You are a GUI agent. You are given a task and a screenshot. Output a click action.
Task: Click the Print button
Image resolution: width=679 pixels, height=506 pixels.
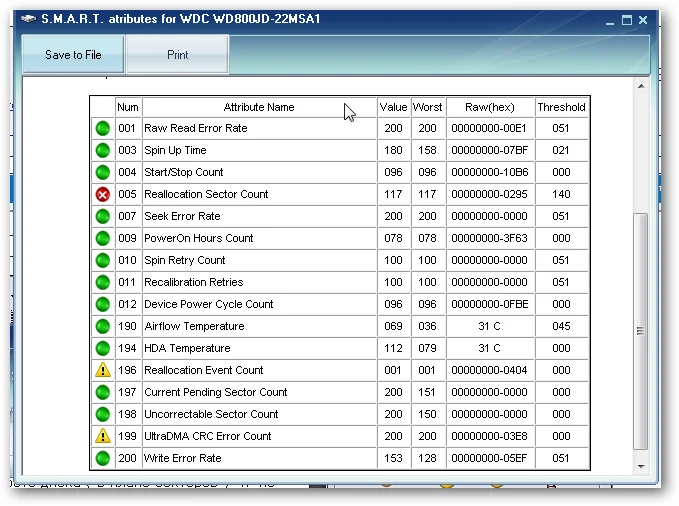178,55
